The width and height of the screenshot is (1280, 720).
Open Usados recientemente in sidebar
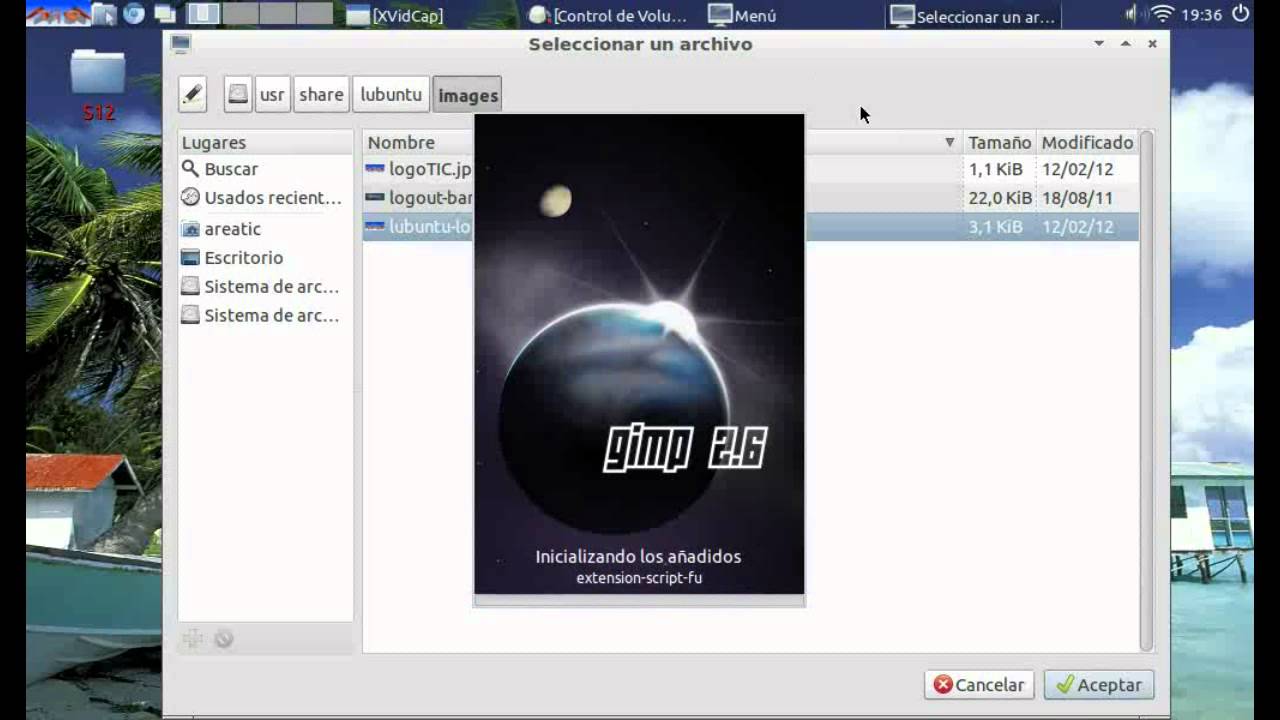(265, 198)
